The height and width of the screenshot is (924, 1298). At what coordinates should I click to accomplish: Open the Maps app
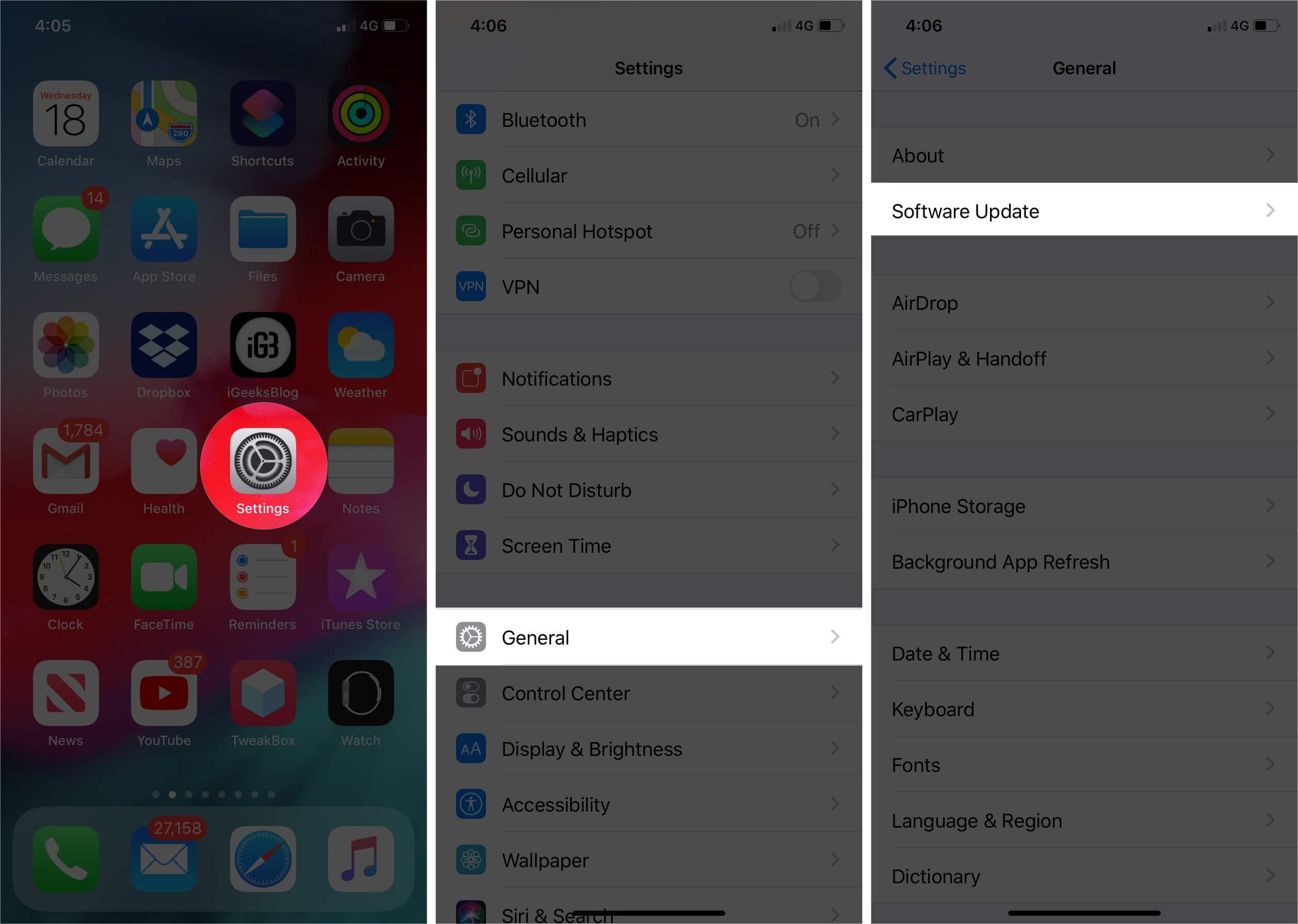pyautogui.click(x=163, y=124)
